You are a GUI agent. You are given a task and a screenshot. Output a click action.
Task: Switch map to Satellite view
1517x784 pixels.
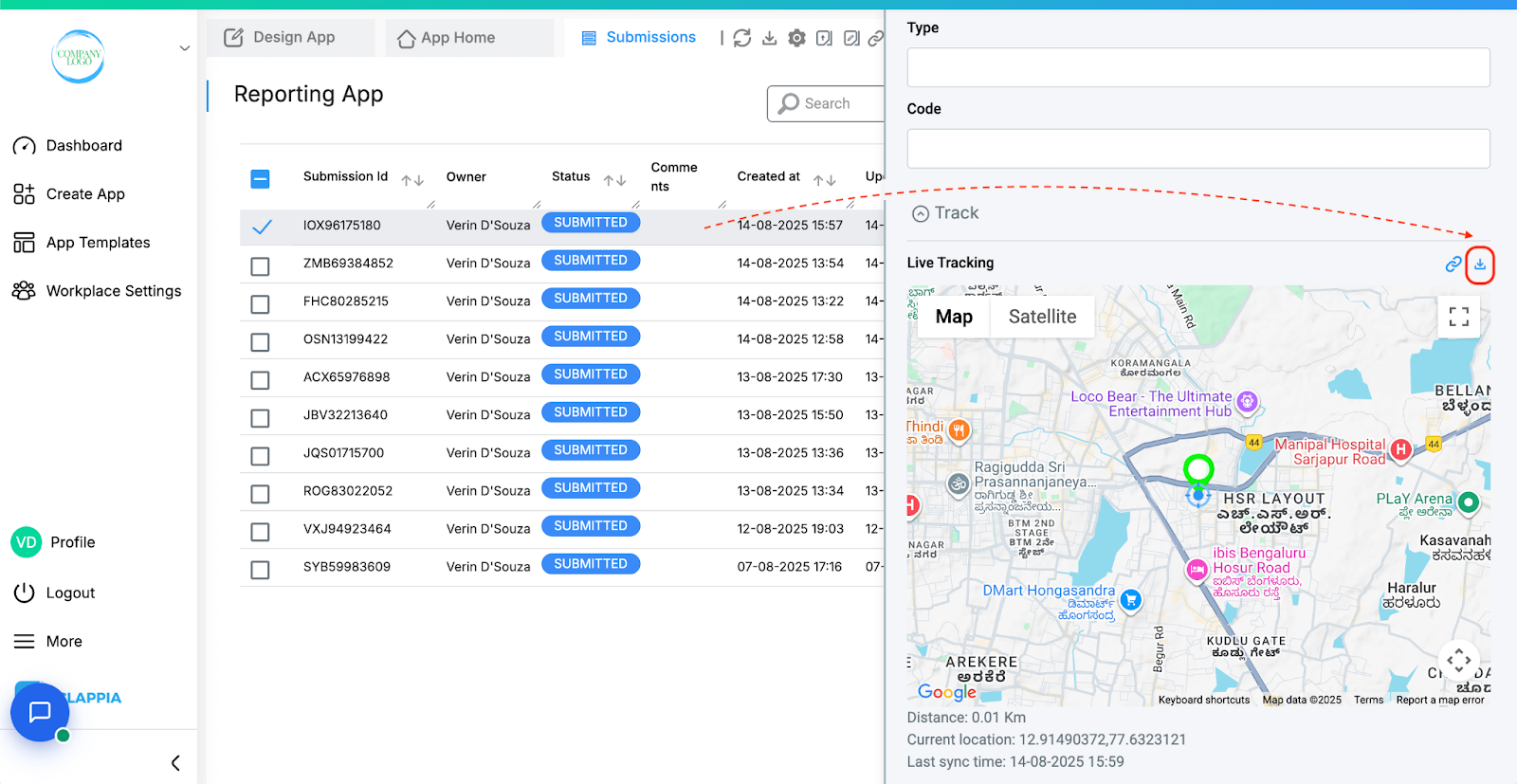[1042, 317]
